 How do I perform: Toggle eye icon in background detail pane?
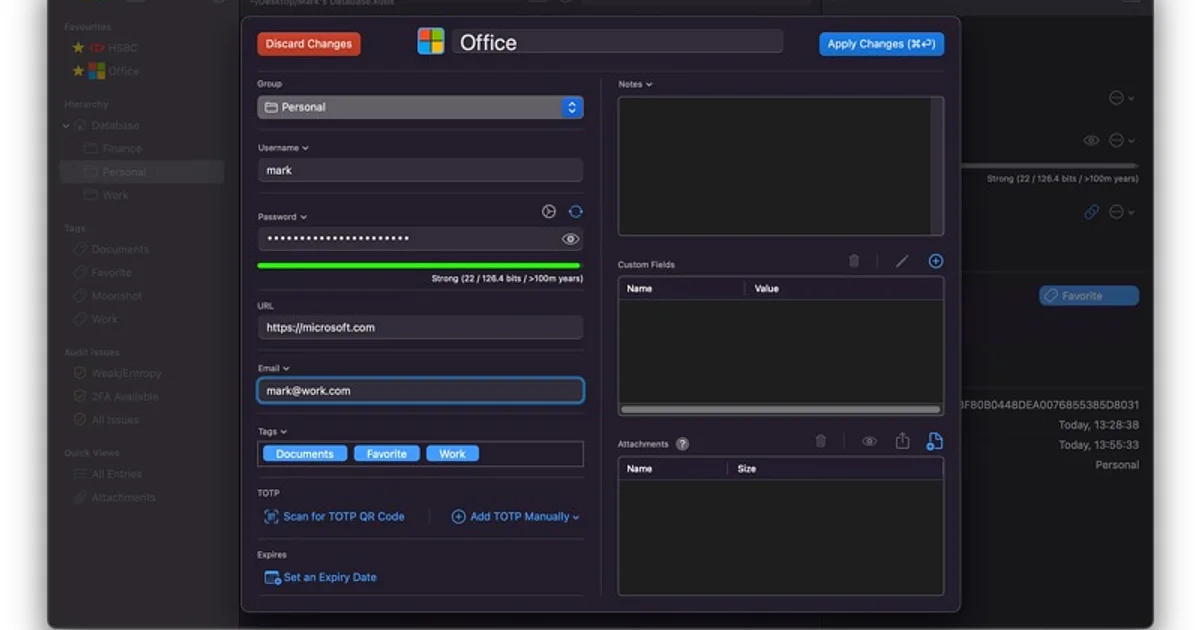click(1092, 141)
